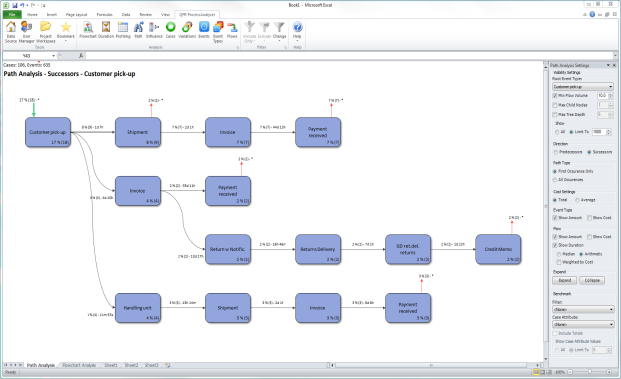The height and width of the screenshot is (379, 621).
Task: Open the Case Attribute dropdown
Action: [x=583, y=324]
